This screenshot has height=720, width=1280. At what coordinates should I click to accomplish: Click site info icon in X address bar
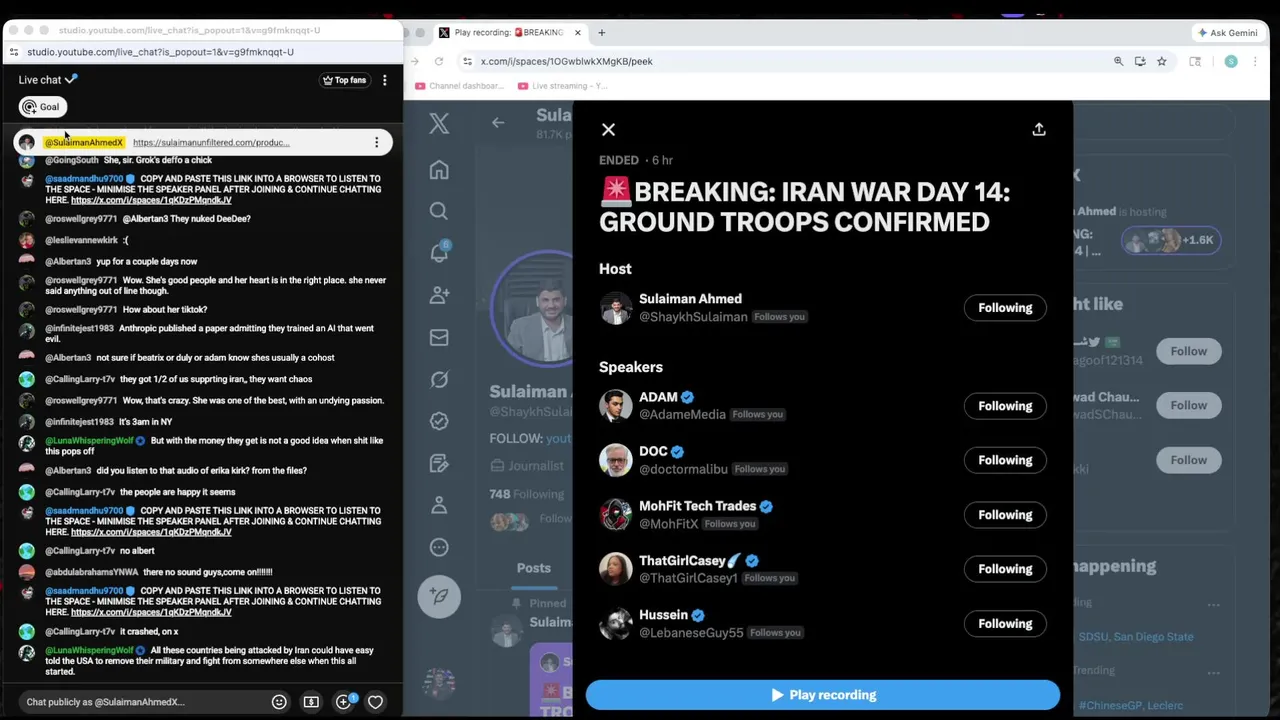coord(467,61)
